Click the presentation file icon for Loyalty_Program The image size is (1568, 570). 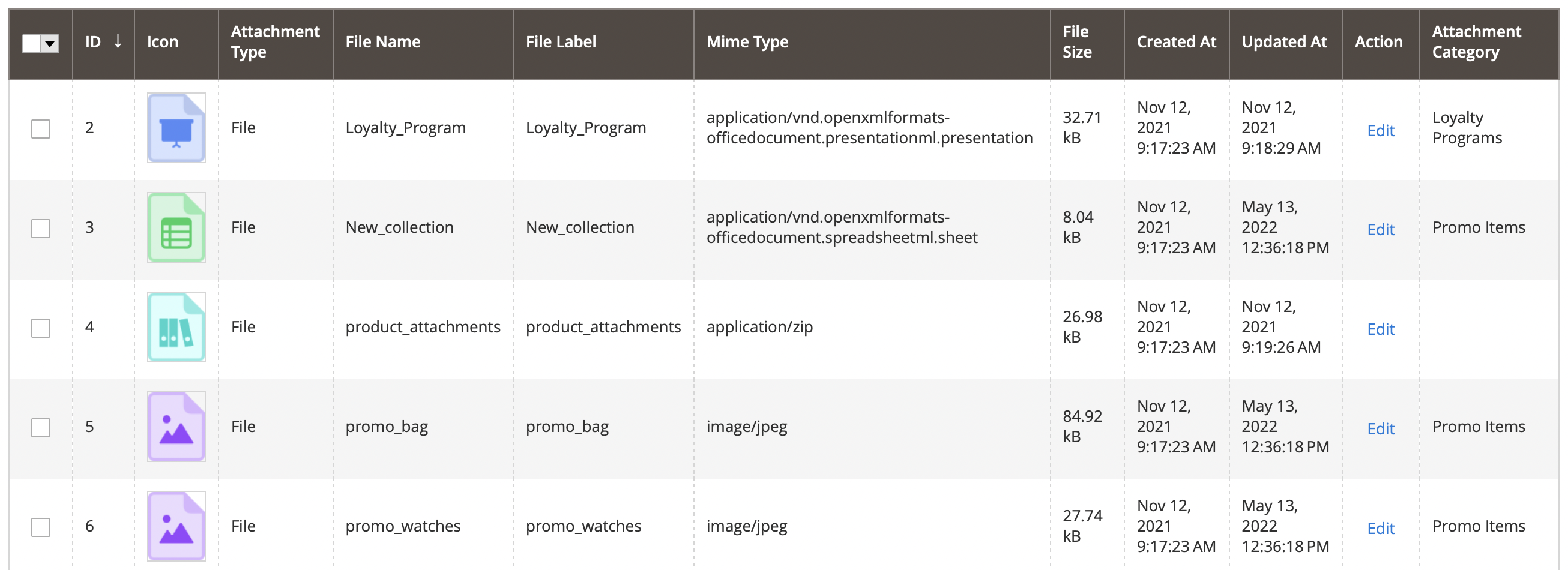coord(176,128)
